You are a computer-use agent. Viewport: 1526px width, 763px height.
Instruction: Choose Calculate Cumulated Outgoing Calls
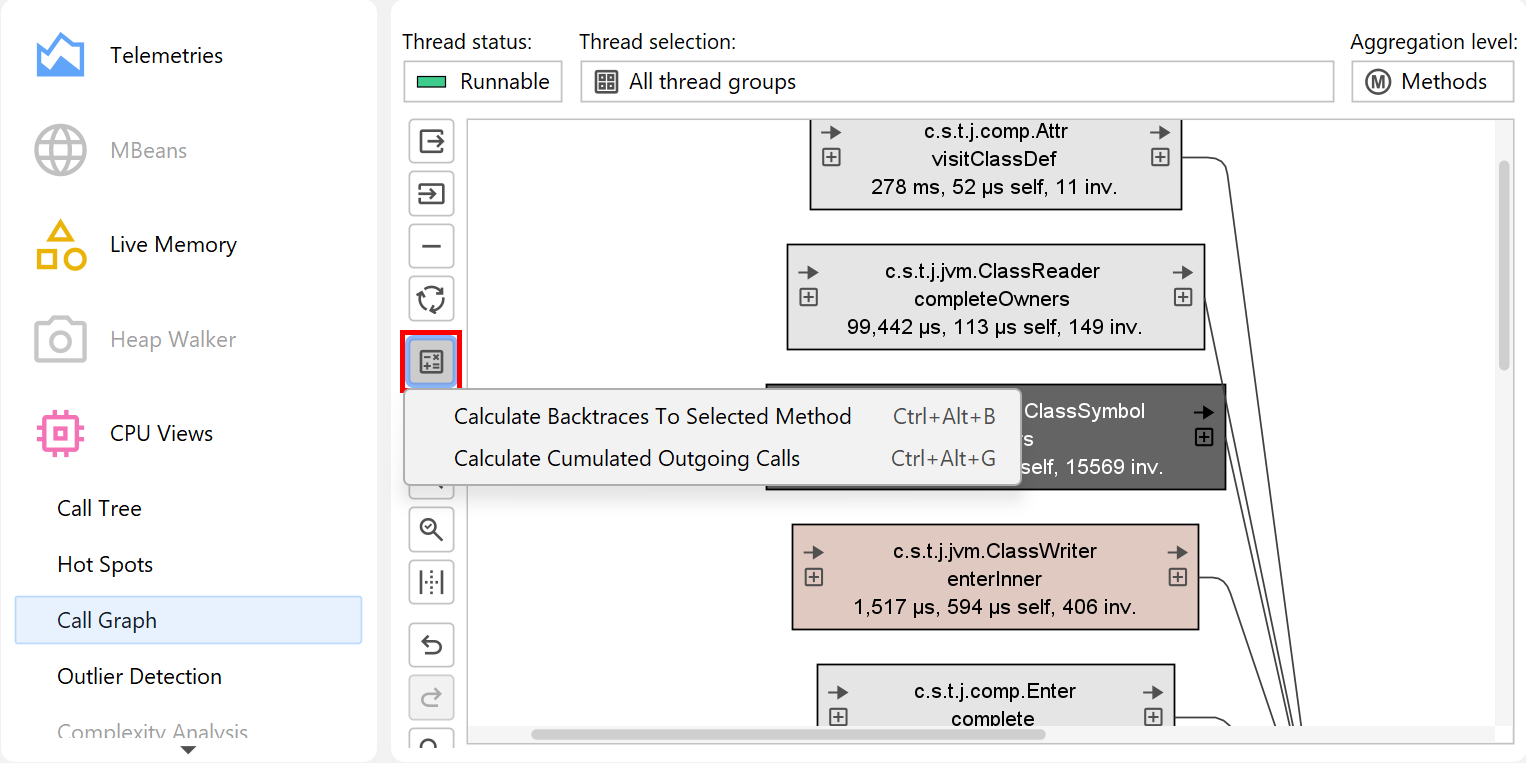point(626,459)
